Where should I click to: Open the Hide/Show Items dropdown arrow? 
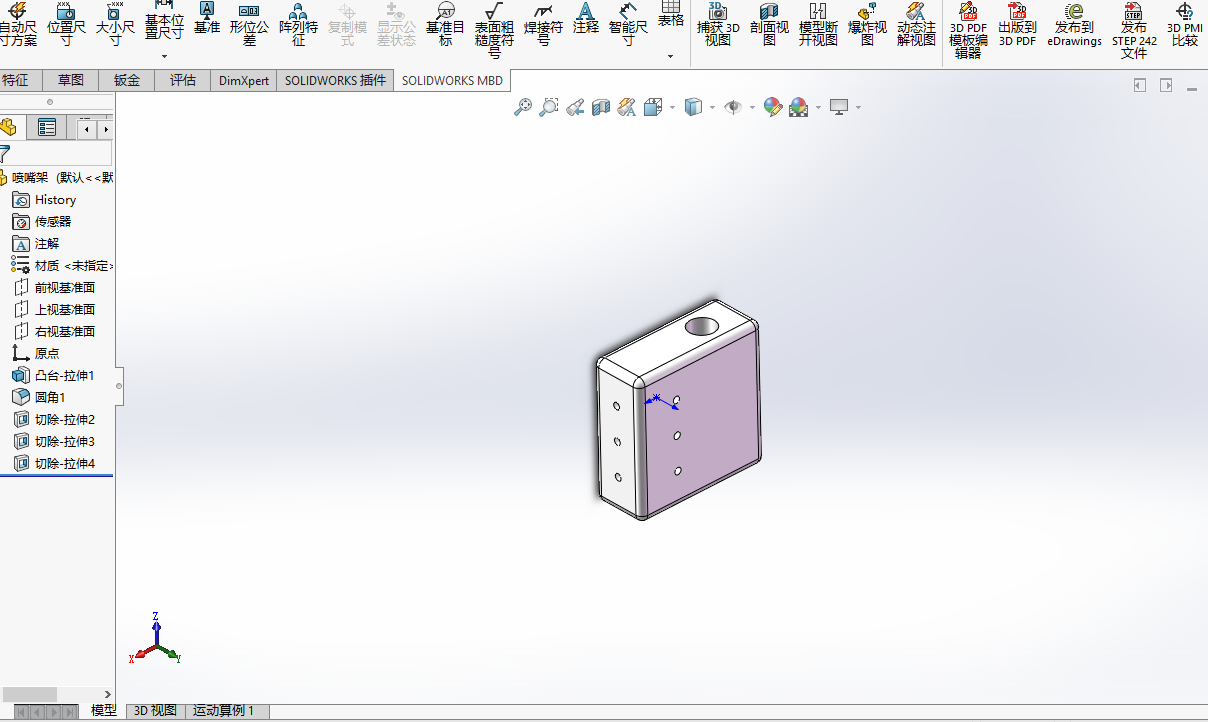[x=751, y=108]
